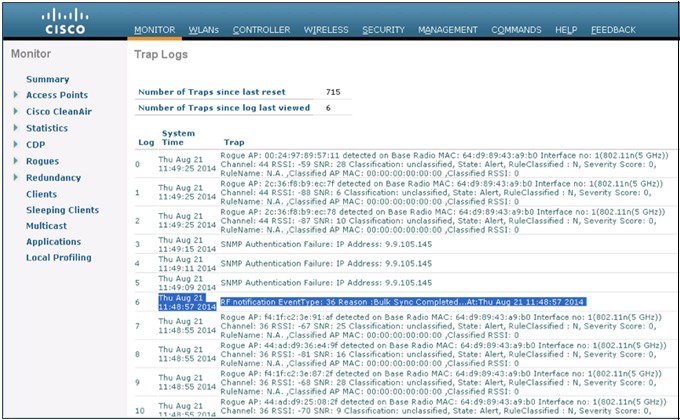Expand the CDP arrow
680x420 pixels.
click(16, 144)
